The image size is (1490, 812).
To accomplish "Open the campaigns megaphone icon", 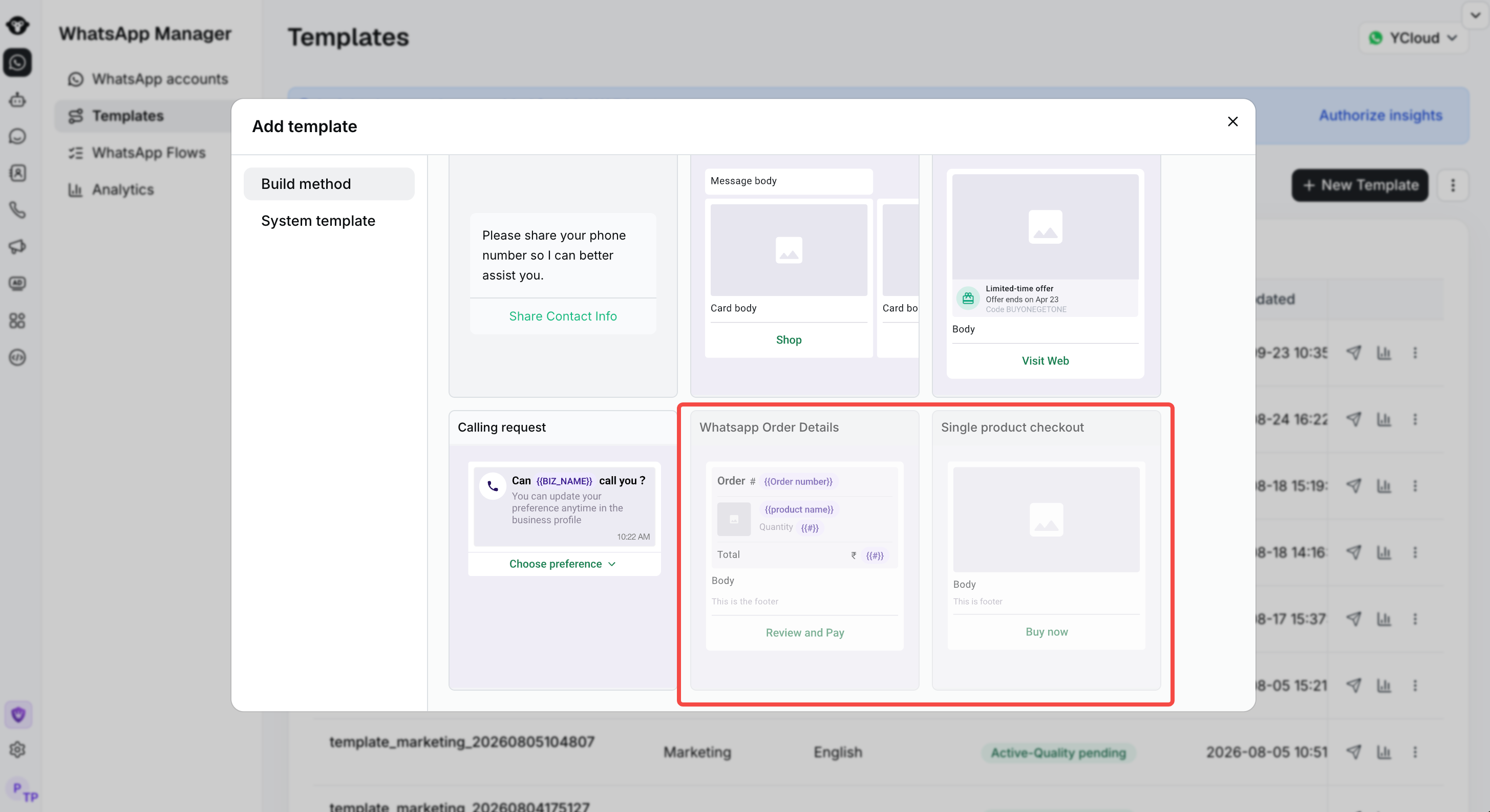I will pos(17,246).
